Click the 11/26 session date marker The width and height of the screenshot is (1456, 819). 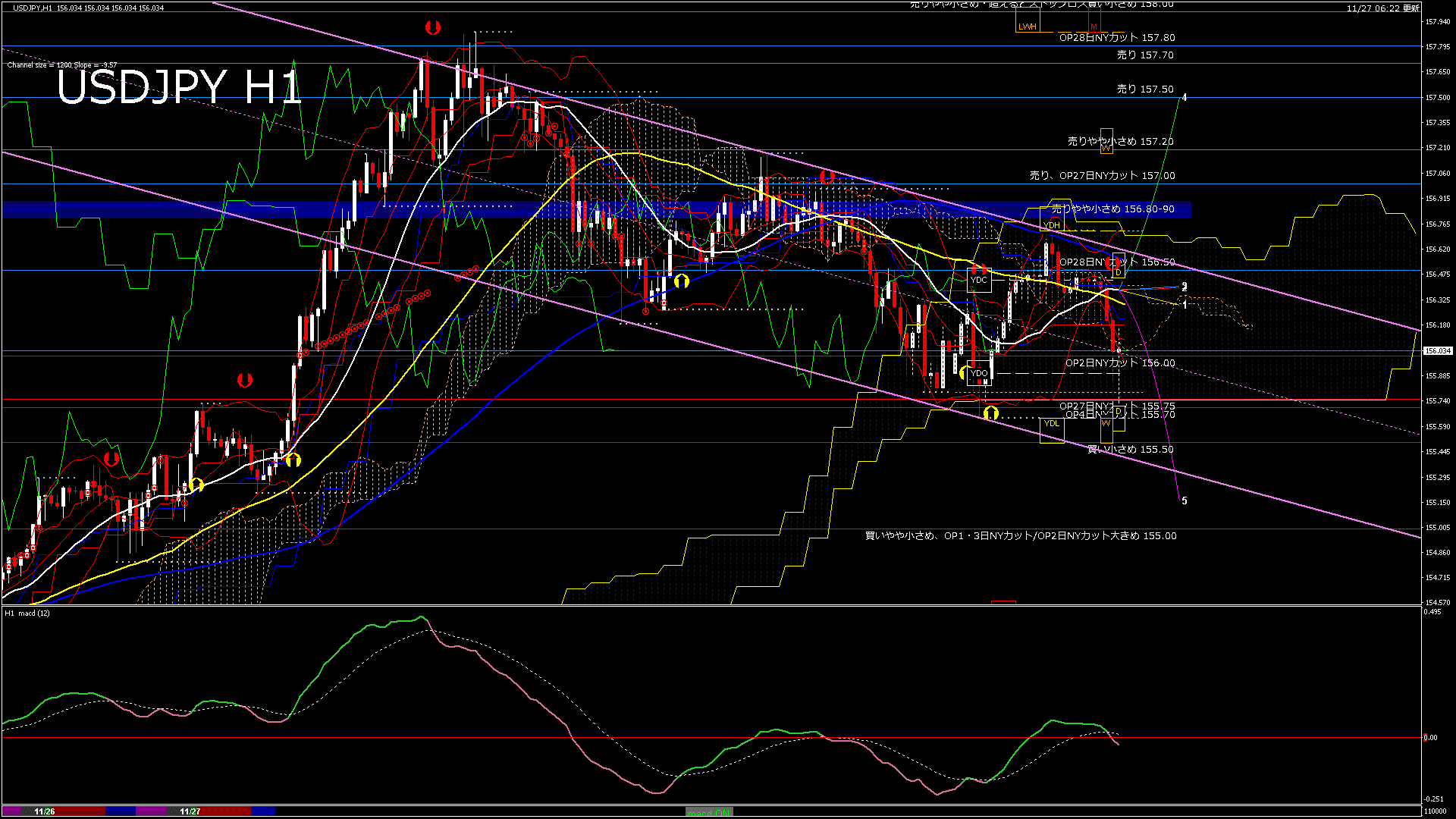point(44,811)
